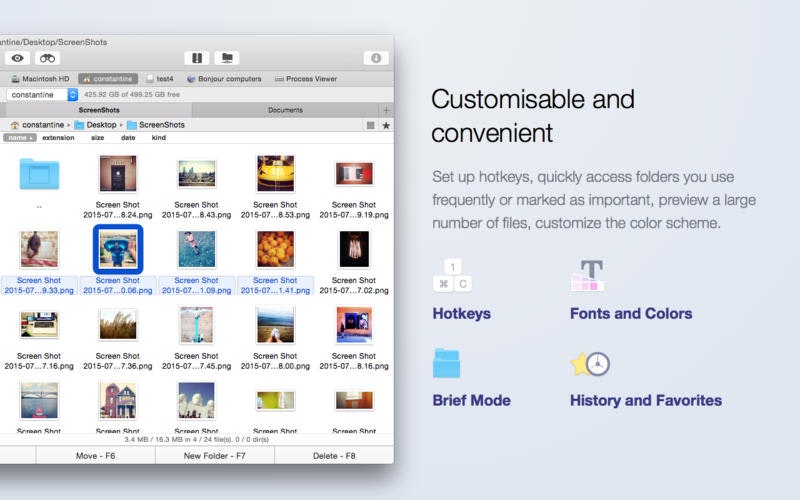
Task: Select thumbnail Screen Shot 2015-07...7.16.png
Action: 39,324
